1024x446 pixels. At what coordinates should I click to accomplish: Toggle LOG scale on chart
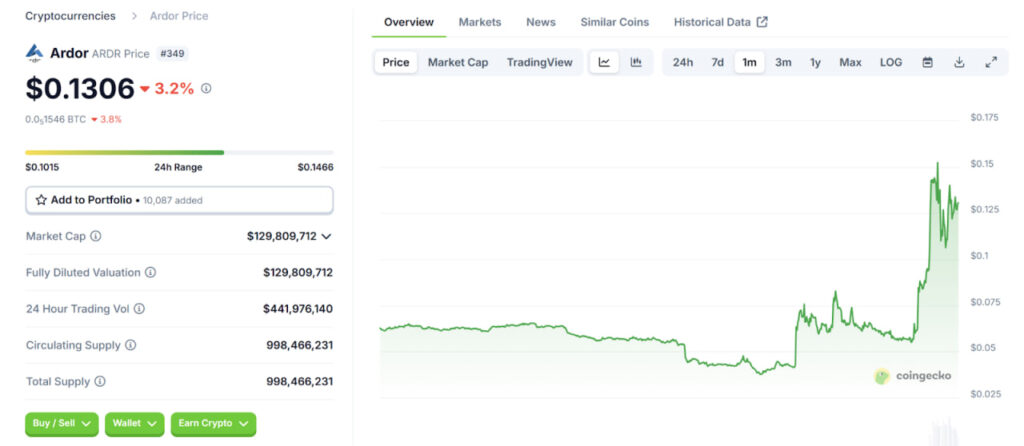891,63
